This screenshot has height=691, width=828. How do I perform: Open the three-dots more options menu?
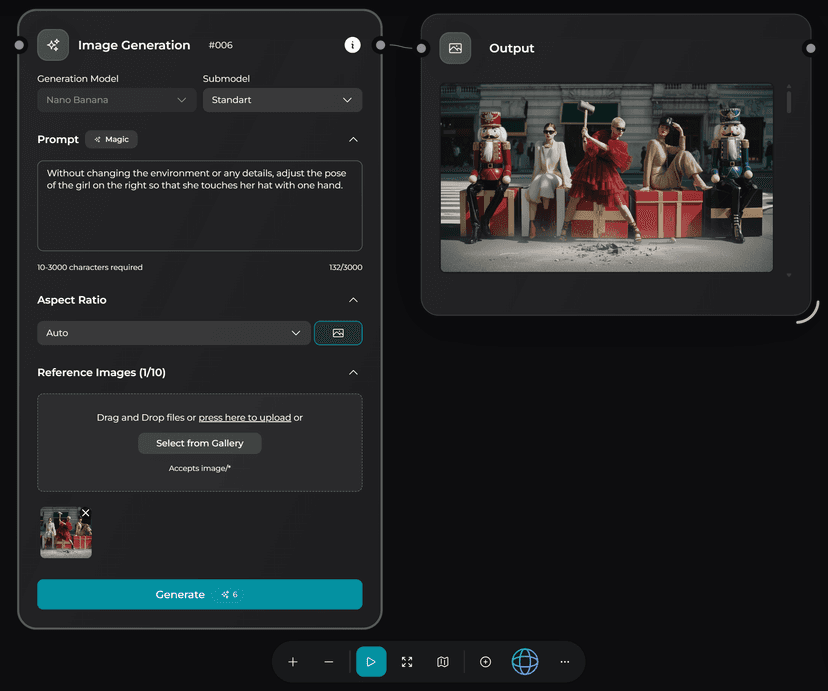565,662
